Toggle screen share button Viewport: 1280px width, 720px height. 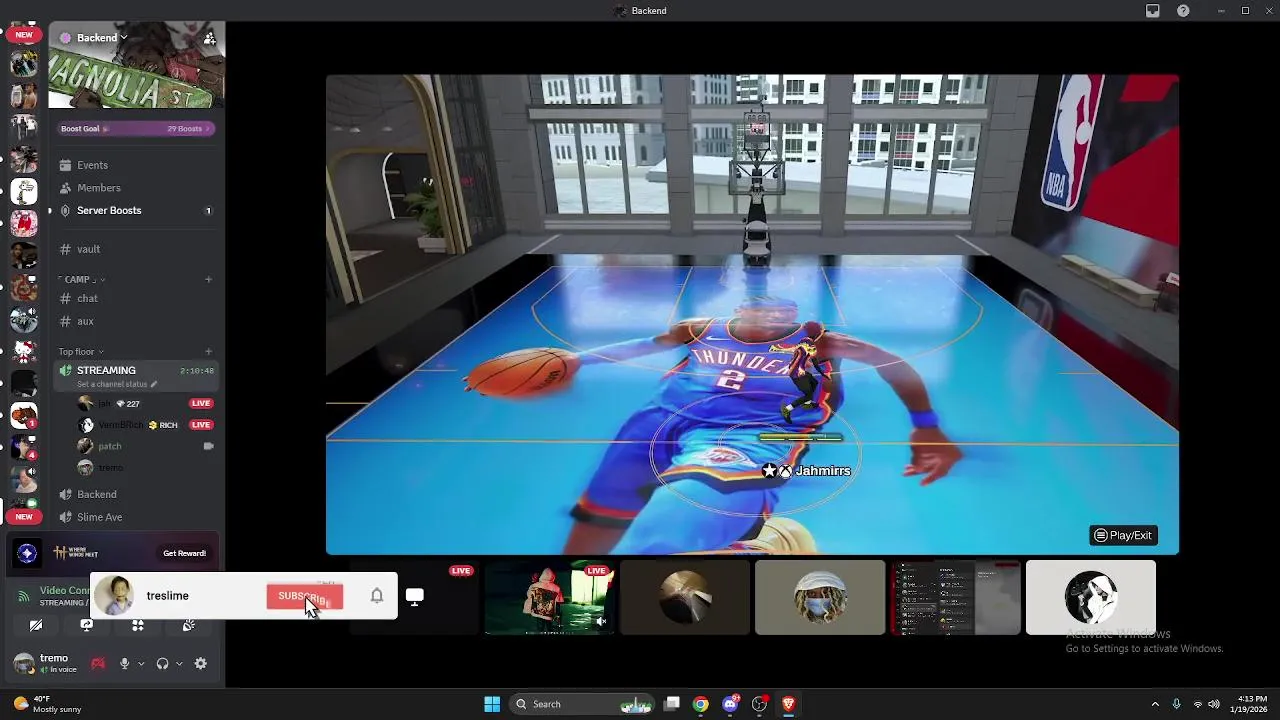pos(87,625)
